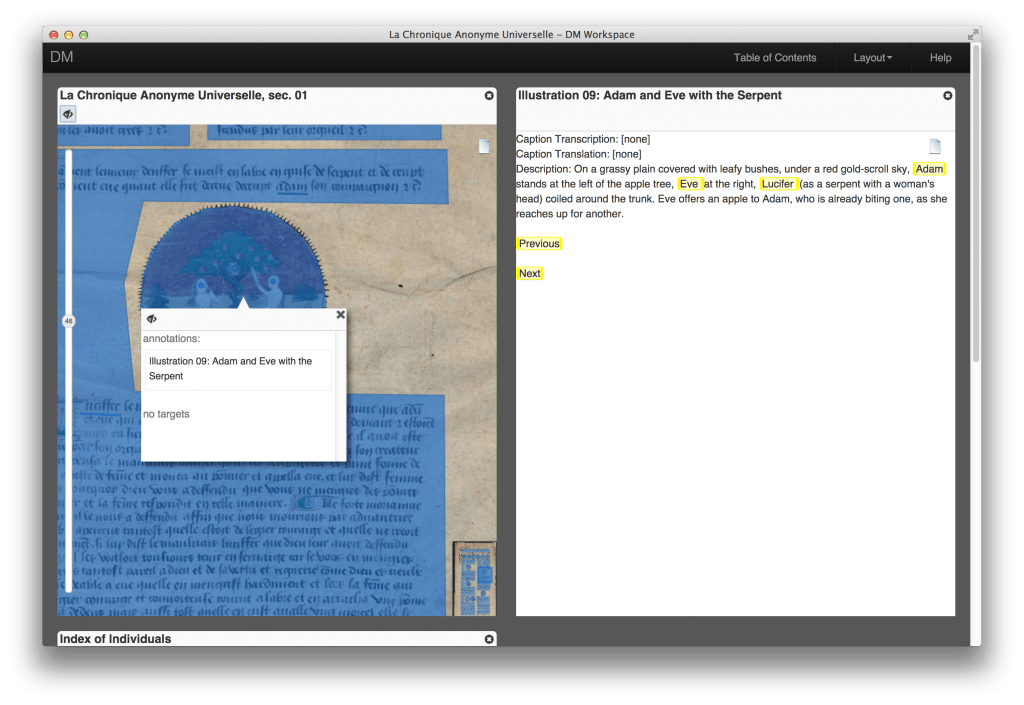Click the zoom slider handle on manuscript

click(x=69, y=321)
